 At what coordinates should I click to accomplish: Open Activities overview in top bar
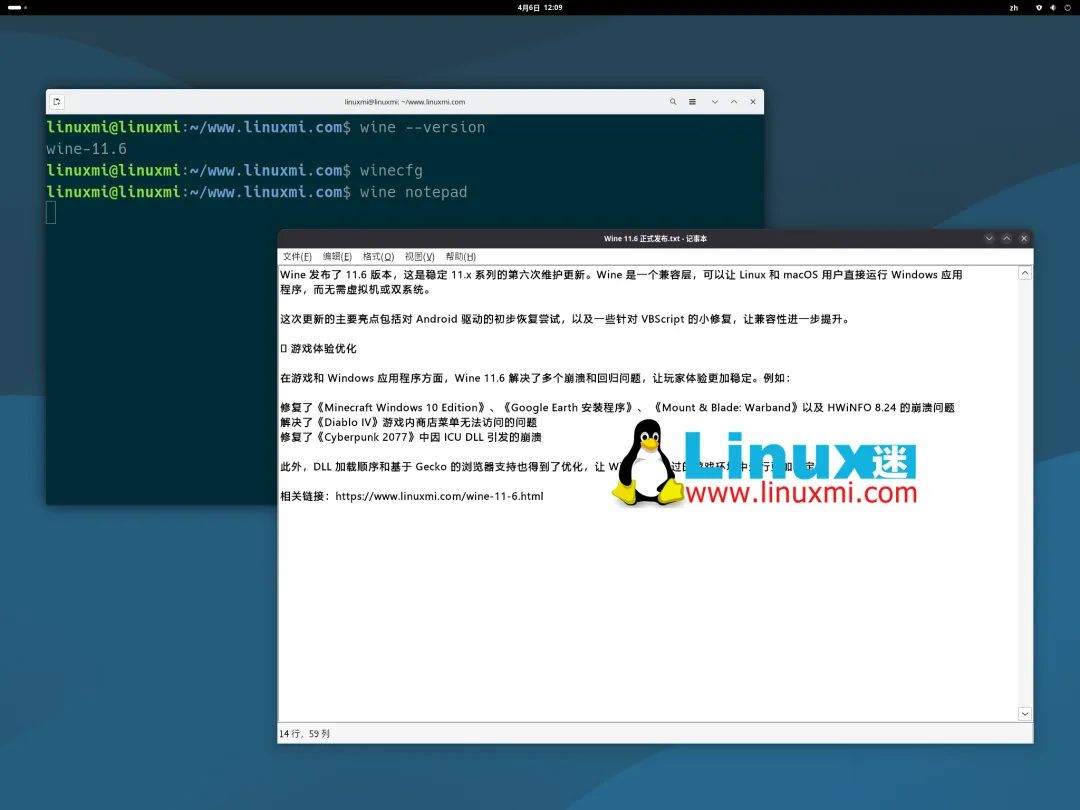pyautogui.click(x=17, y=8)
